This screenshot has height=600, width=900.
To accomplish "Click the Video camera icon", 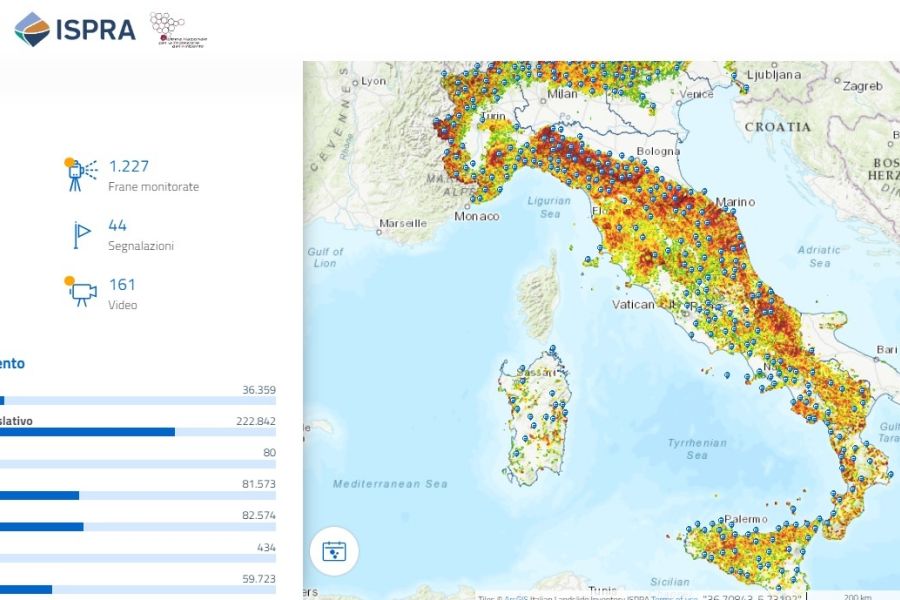I will [x=80, y=292].
